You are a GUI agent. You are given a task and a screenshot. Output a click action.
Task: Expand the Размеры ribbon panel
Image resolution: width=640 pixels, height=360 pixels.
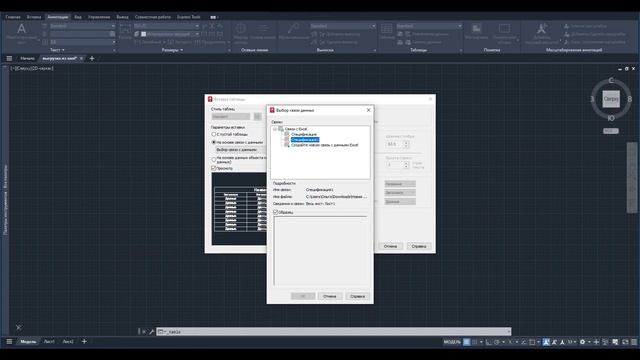(172, 50)
